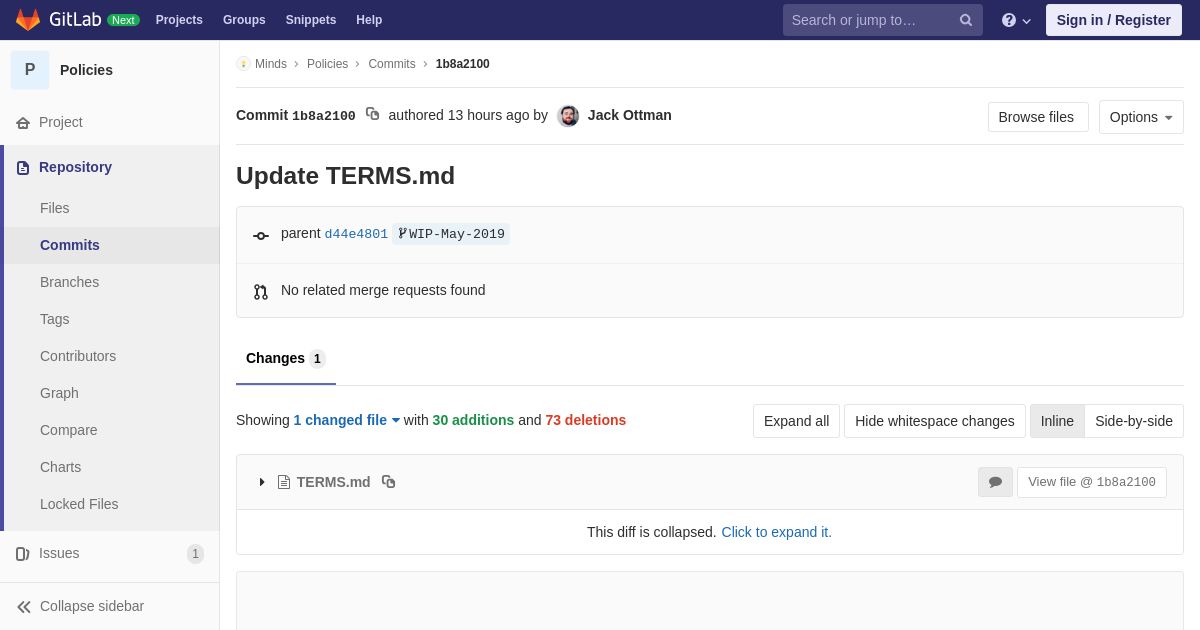Expand the 1 changed file dropdown

tap(347, 420)
